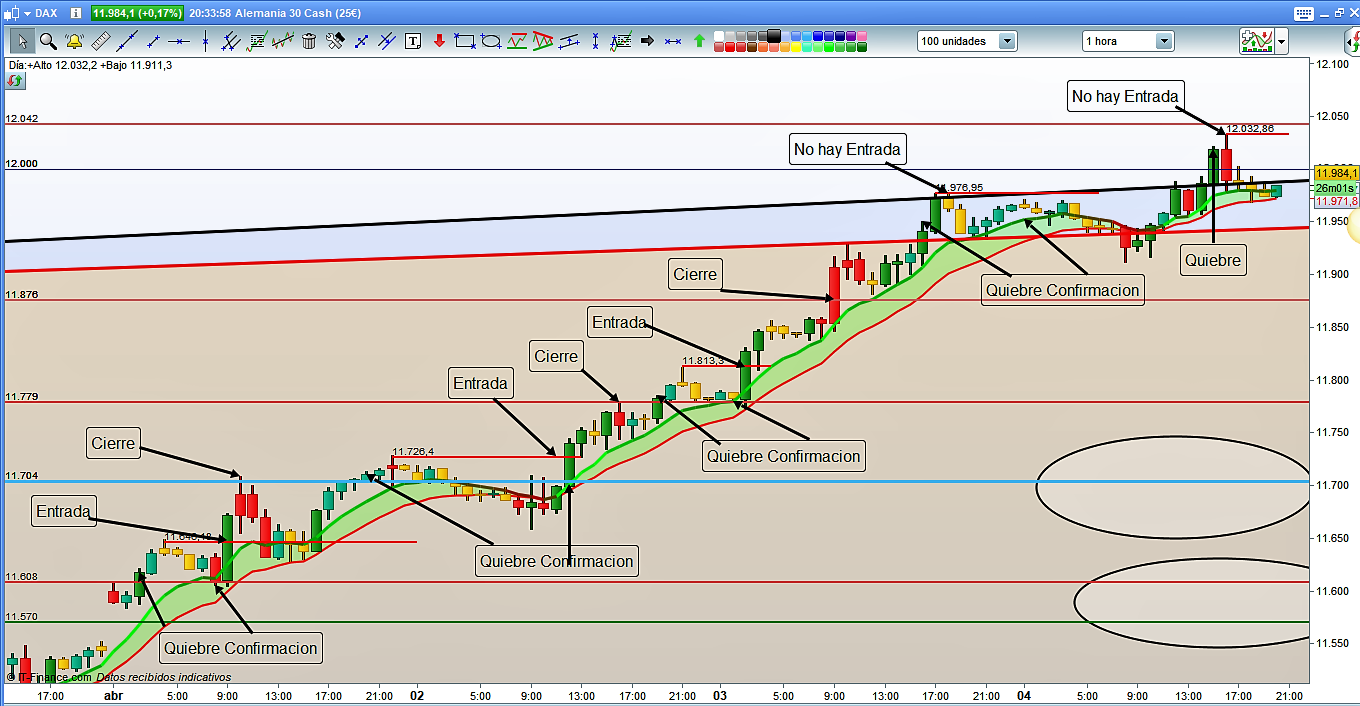The width and height of the screenshot is (1360, 706).
Task: Click the trash can delete icon
Action: click(309, 41)
